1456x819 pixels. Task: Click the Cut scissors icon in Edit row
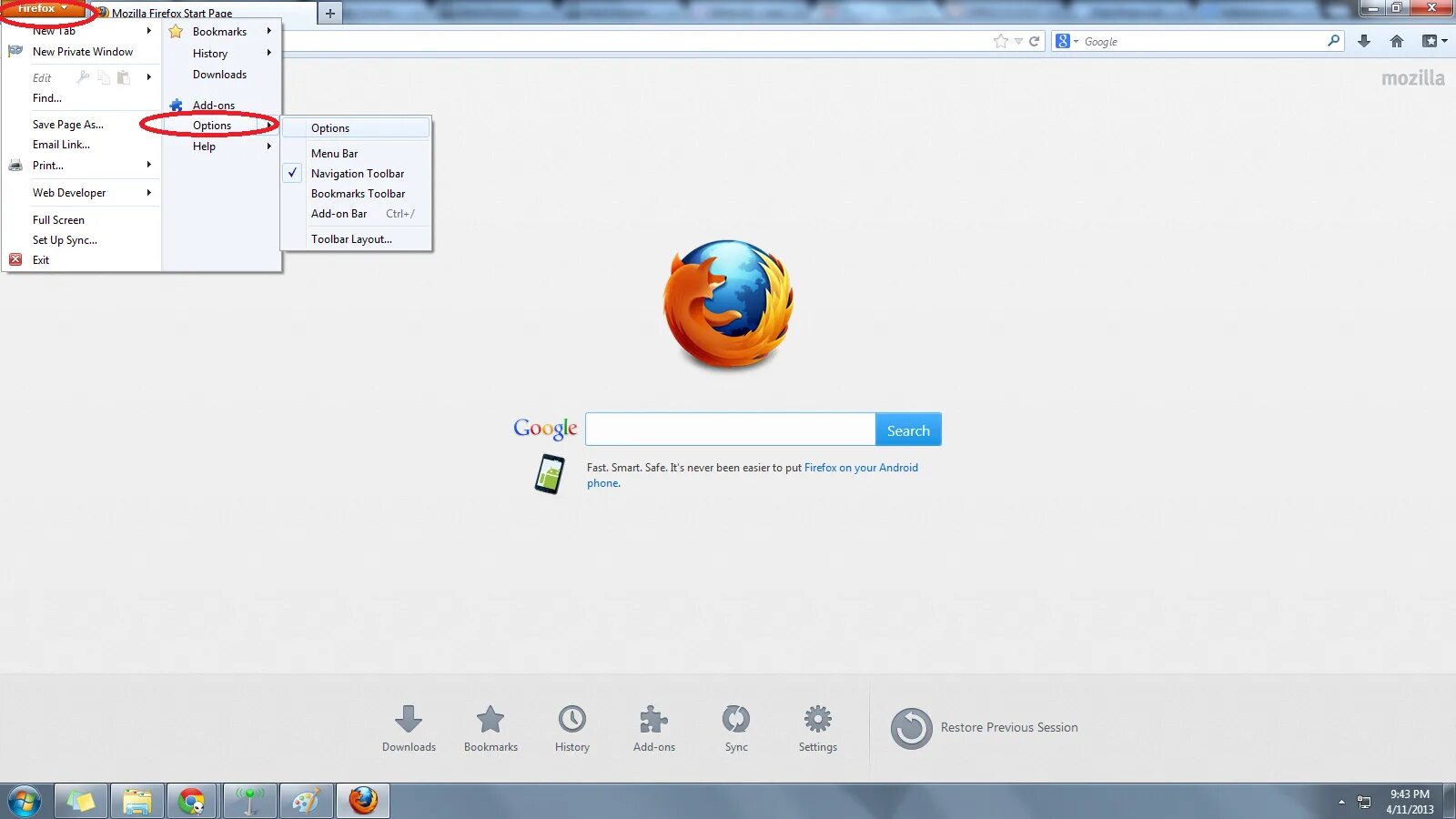(84, 77)
